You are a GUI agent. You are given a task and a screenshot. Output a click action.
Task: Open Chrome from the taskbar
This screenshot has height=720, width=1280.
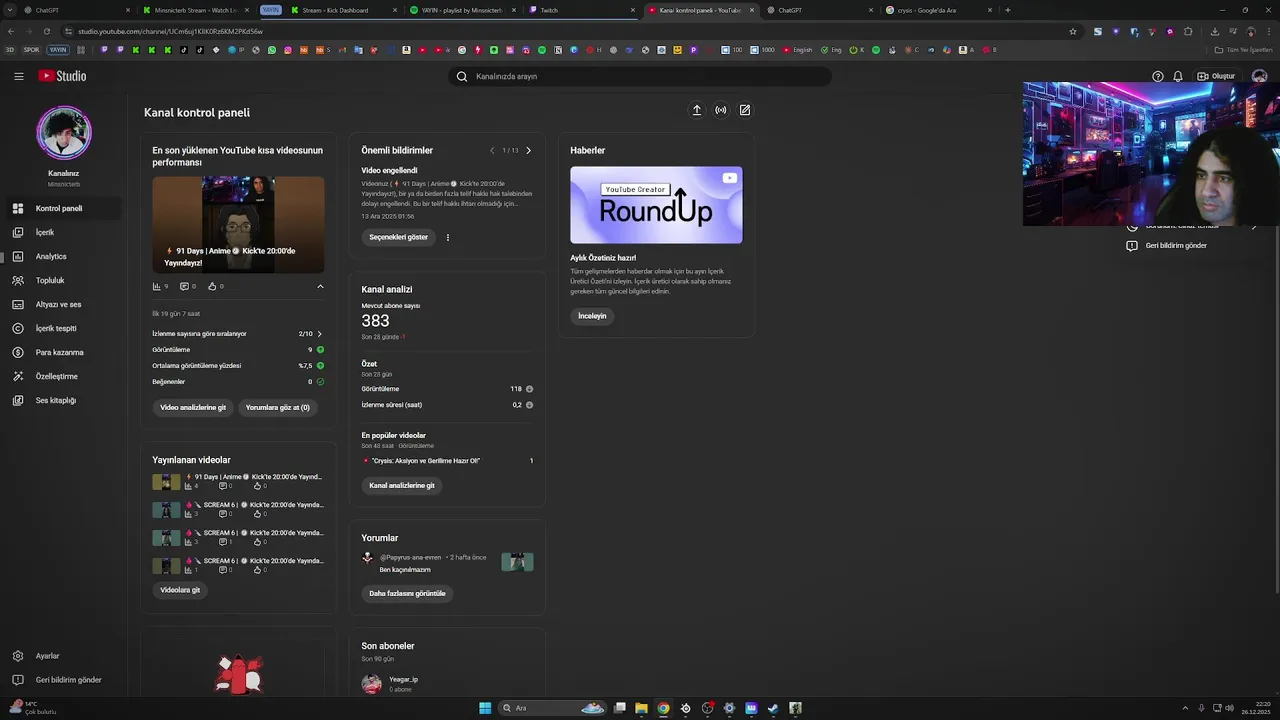click(x=663, y=708)
